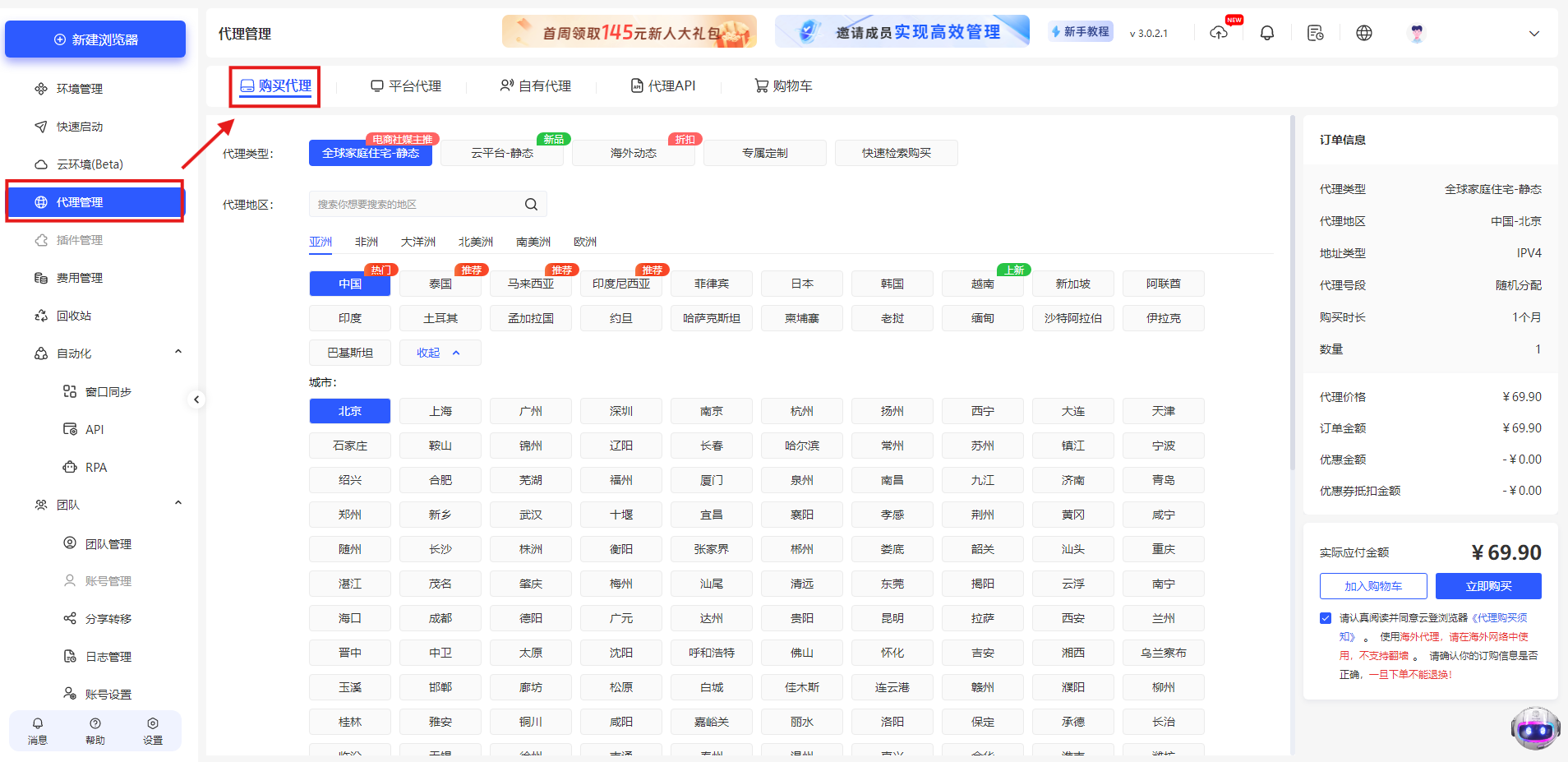Uncheck the 代理购买须知 agreement checkbox
The image size is (1568, 762).
tap(1325, 617)
